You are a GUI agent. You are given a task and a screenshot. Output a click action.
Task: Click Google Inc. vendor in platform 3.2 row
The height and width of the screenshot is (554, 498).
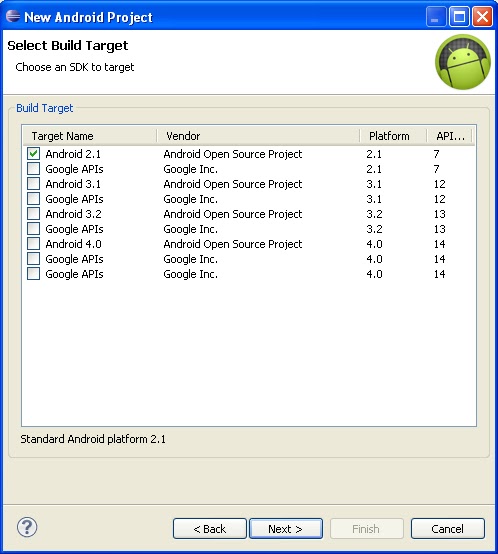point(190,229)
